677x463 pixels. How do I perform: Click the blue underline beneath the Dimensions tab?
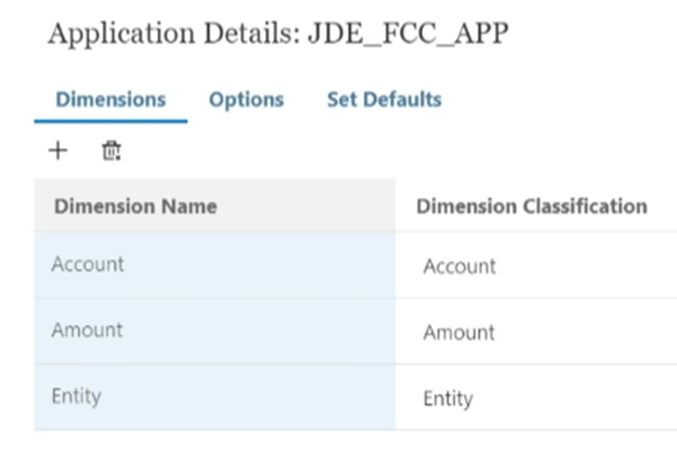111,121
